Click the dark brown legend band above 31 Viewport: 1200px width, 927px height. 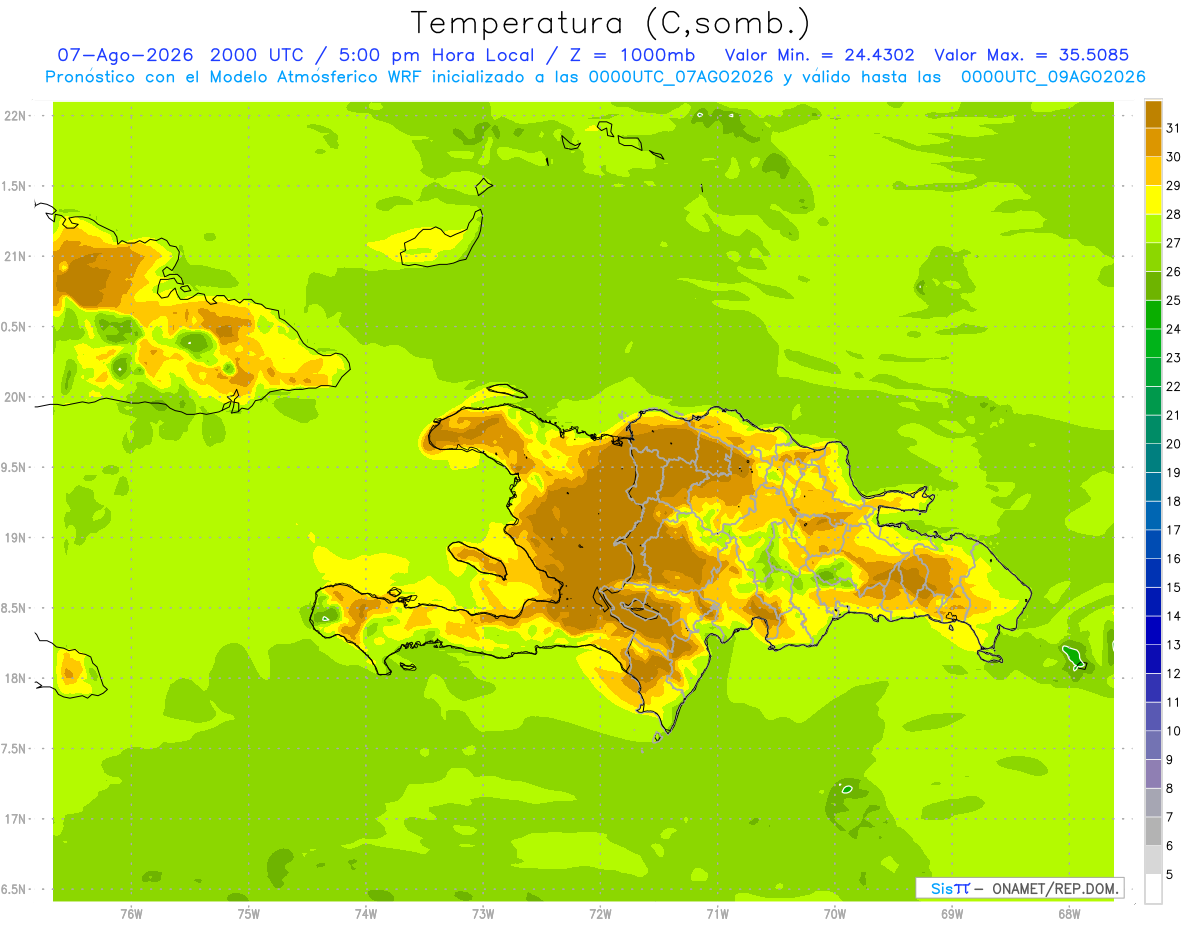point(1153,114)
